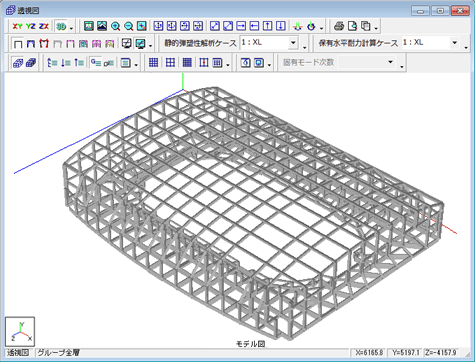Screen dimensions: 475x362
Task: Move down one floor level icon
Action: (x=66, y=62)
